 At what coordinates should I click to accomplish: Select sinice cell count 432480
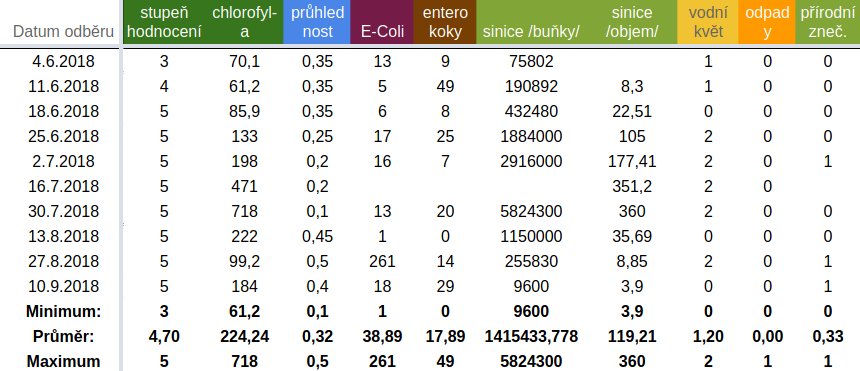531,111
